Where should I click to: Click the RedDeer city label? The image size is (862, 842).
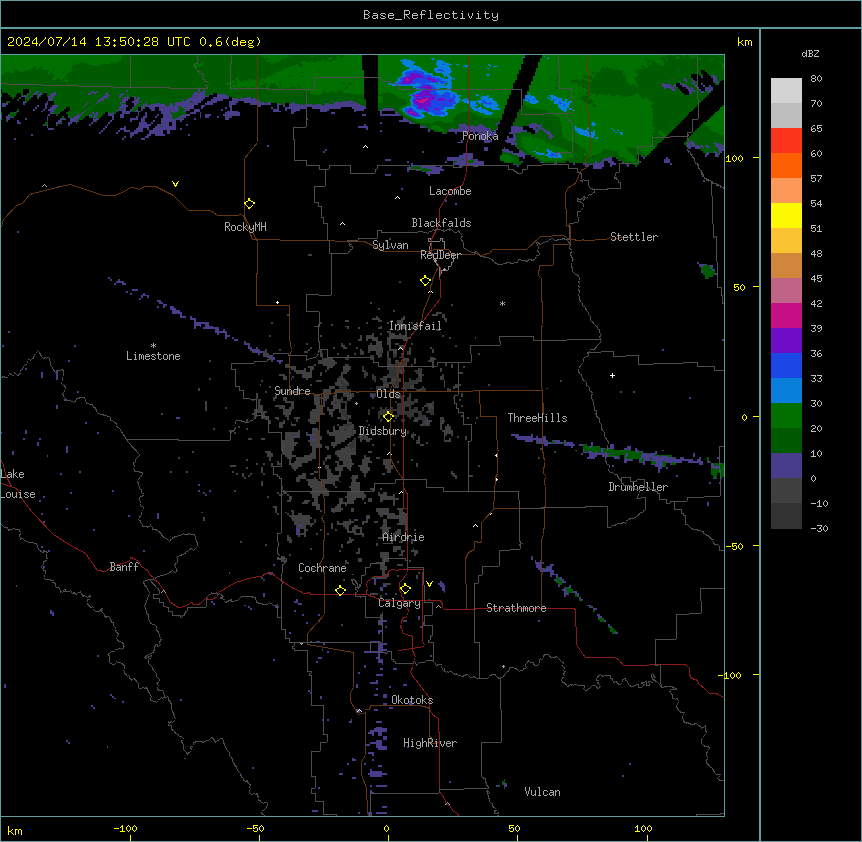pyautogui.click(x=440, y=255)
